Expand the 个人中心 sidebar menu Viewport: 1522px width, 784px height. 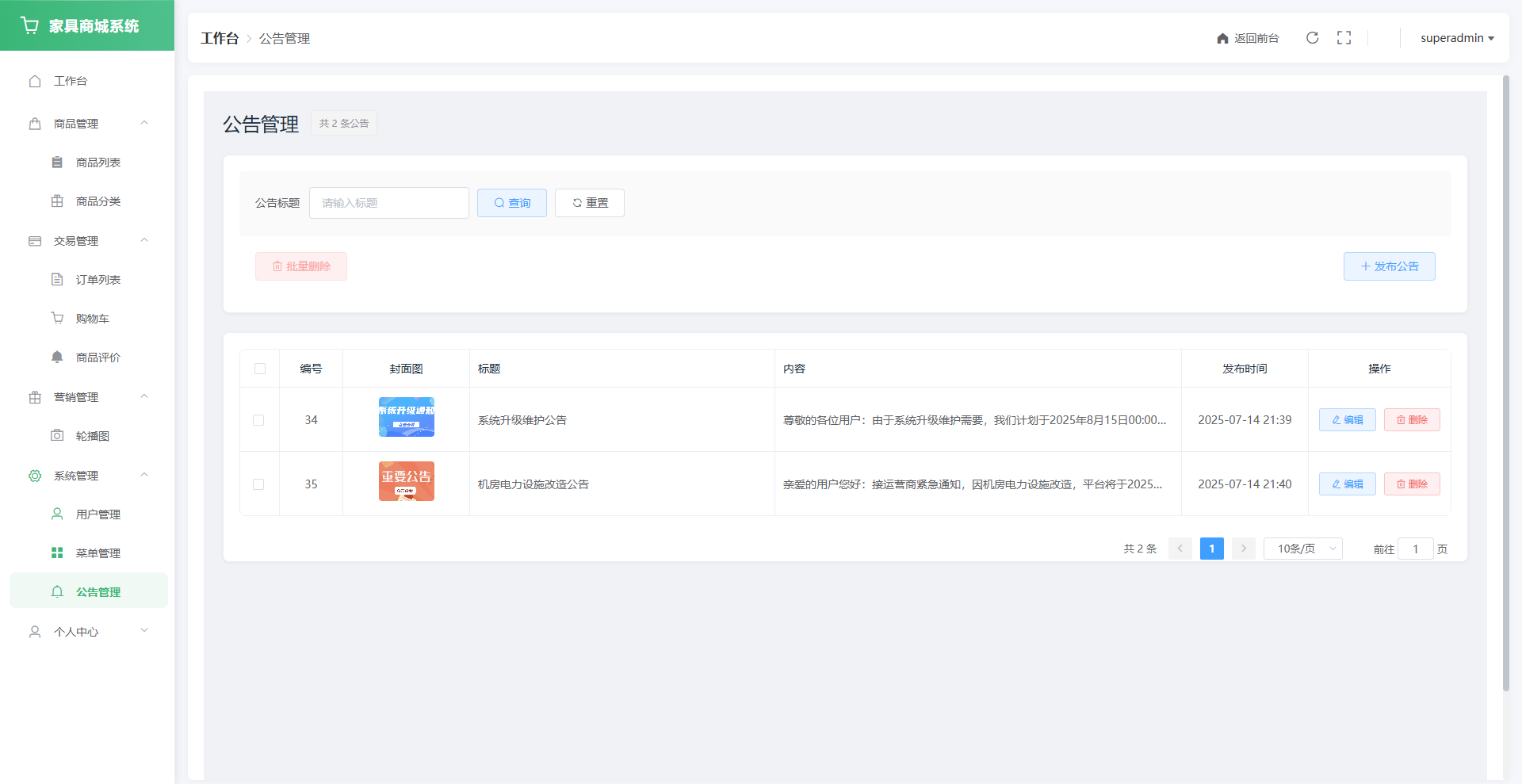tap(87, 632)
